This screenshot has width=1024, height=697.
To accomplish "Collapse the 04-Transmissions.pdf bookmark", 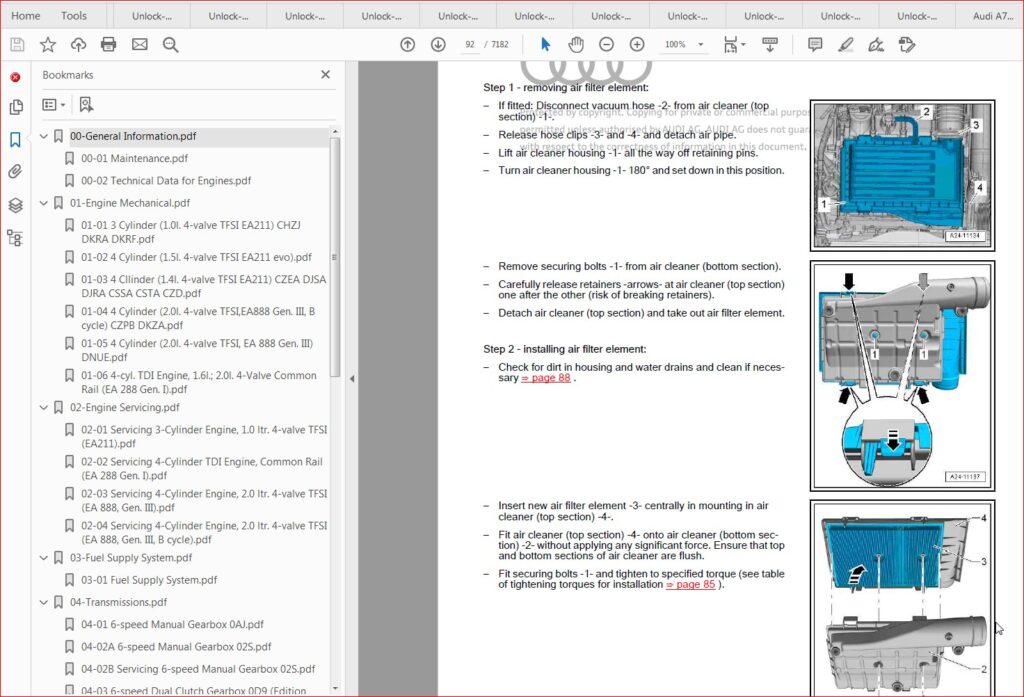I will (x=44, y=602).
